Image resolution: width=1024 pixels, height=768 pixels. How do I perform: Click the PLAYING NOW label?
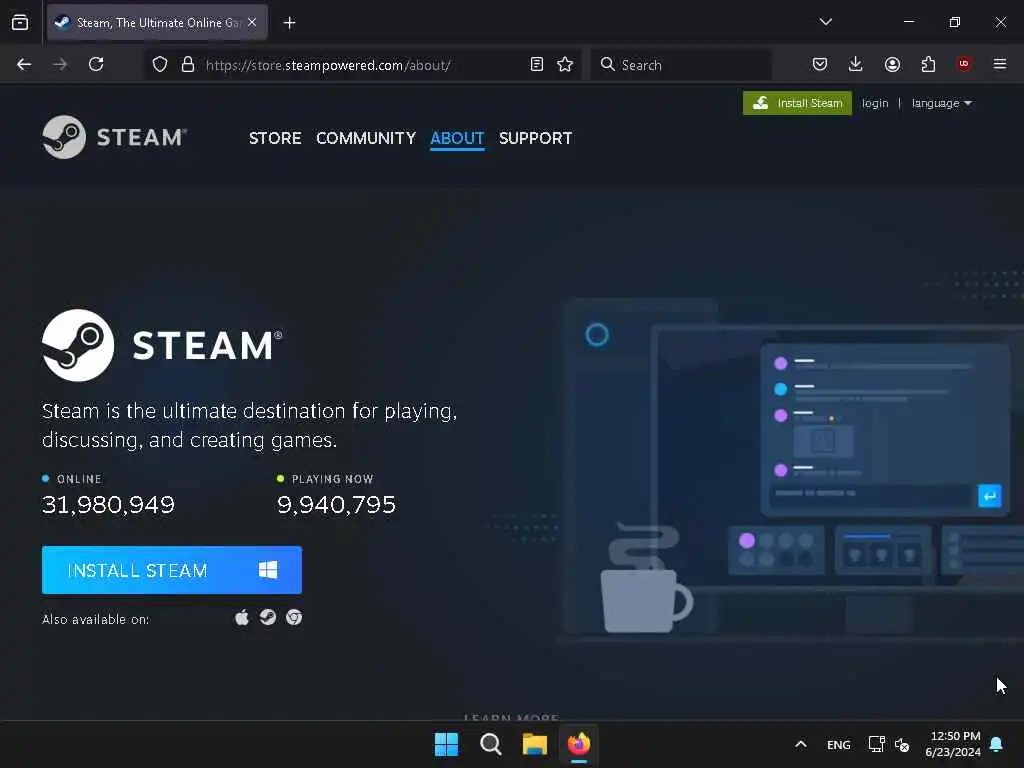click(x=332, y=479)
